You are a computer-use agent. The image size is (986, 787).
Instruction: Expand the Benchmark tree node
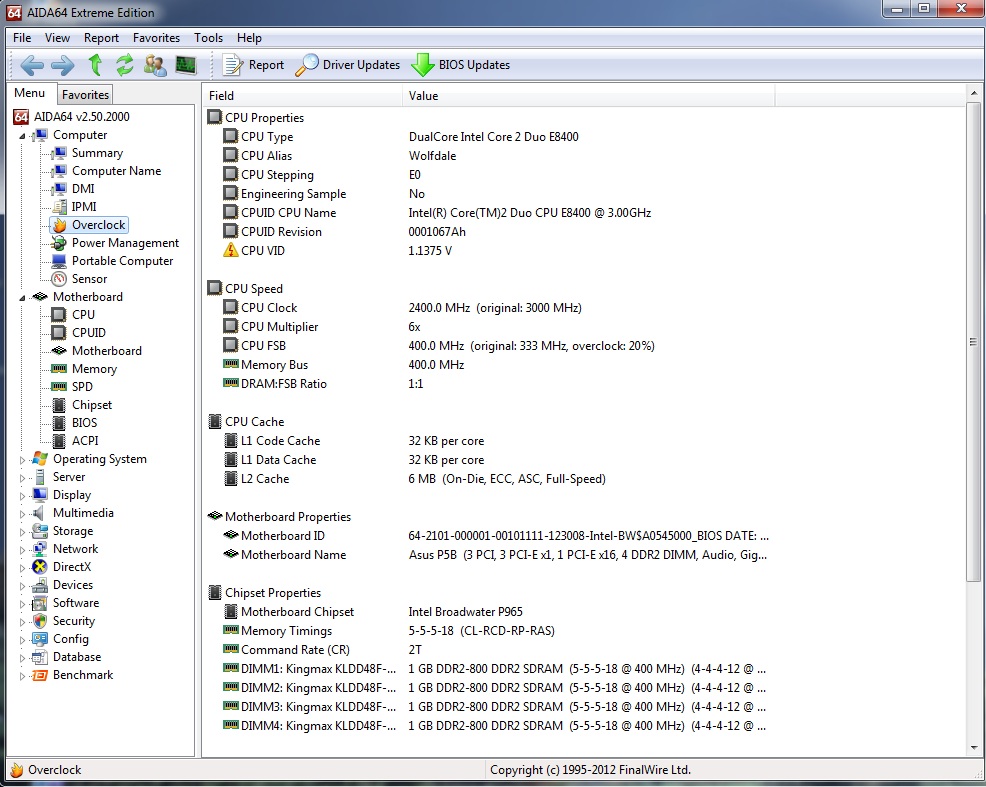23,676
